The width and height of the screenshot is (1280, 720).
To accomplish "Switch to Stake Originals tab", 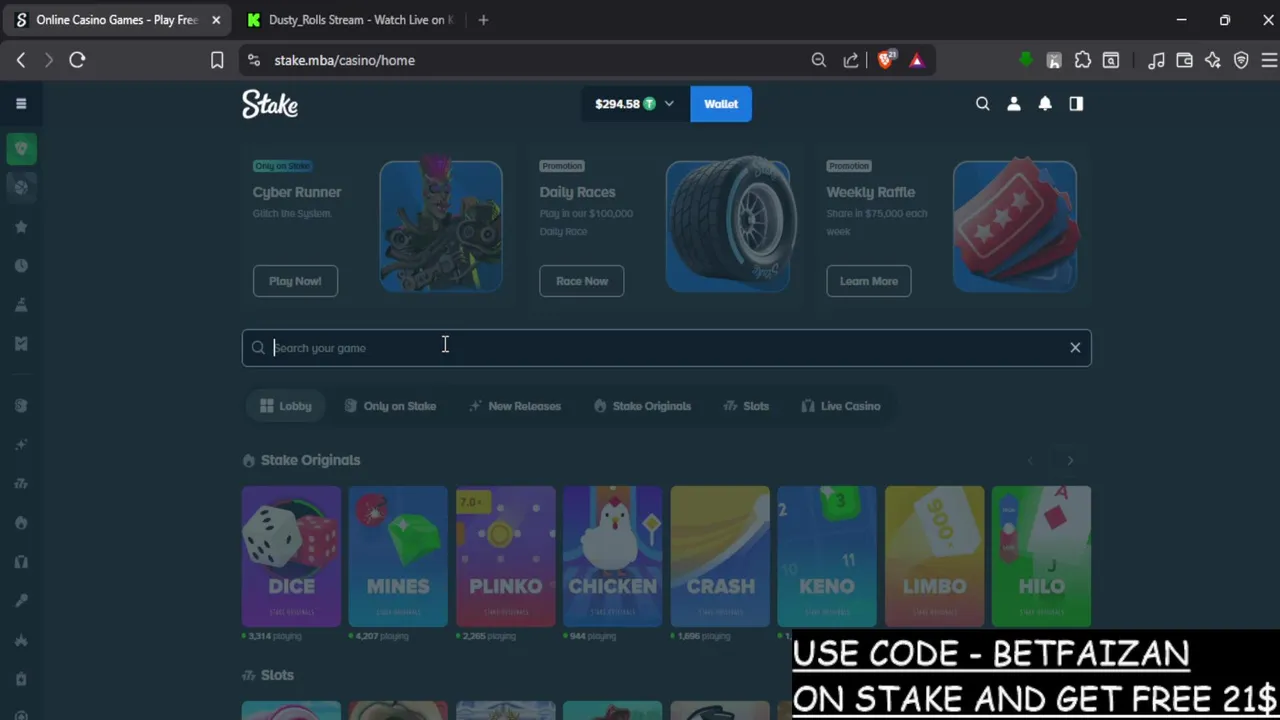I will [x=642, y=406].
